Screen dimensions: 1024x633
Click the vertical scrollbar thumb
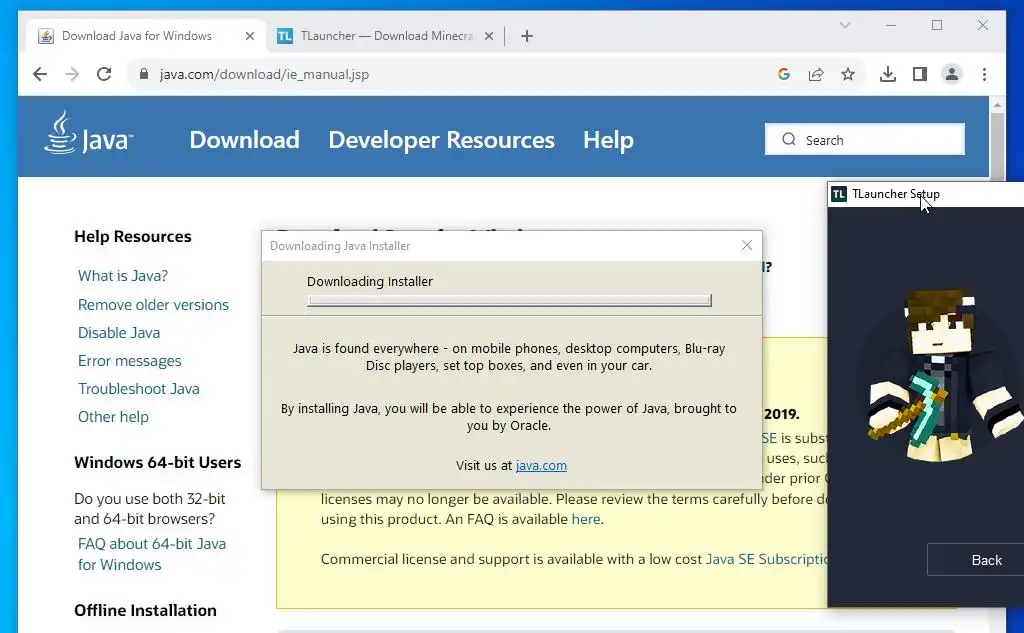[997, 145]
